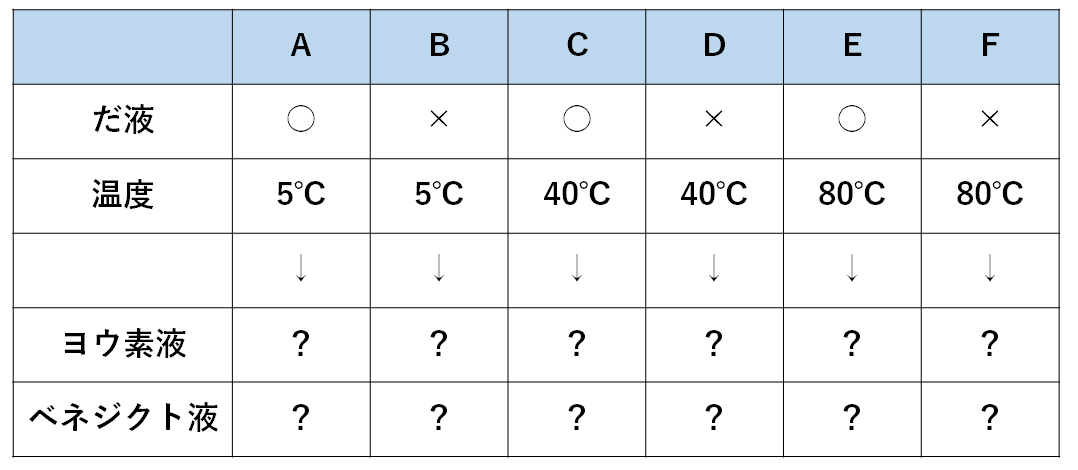This screenshot has height=470, width=1078.
Task: Click the ベネジクト液 row label
Action: pyautogui.click(x=122, y=417)
